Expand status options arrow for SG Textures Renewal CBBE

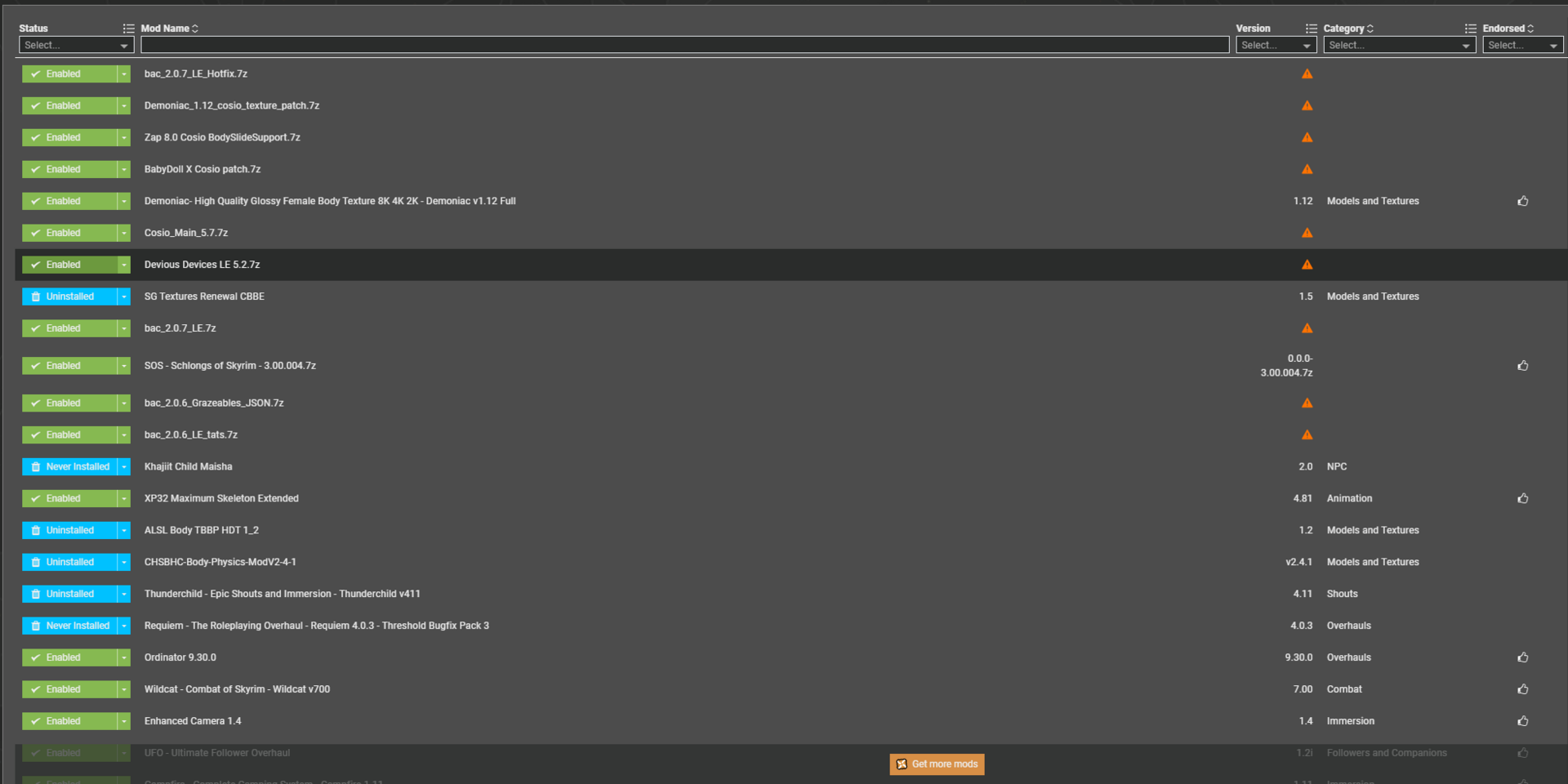click(x=124, y=296)
